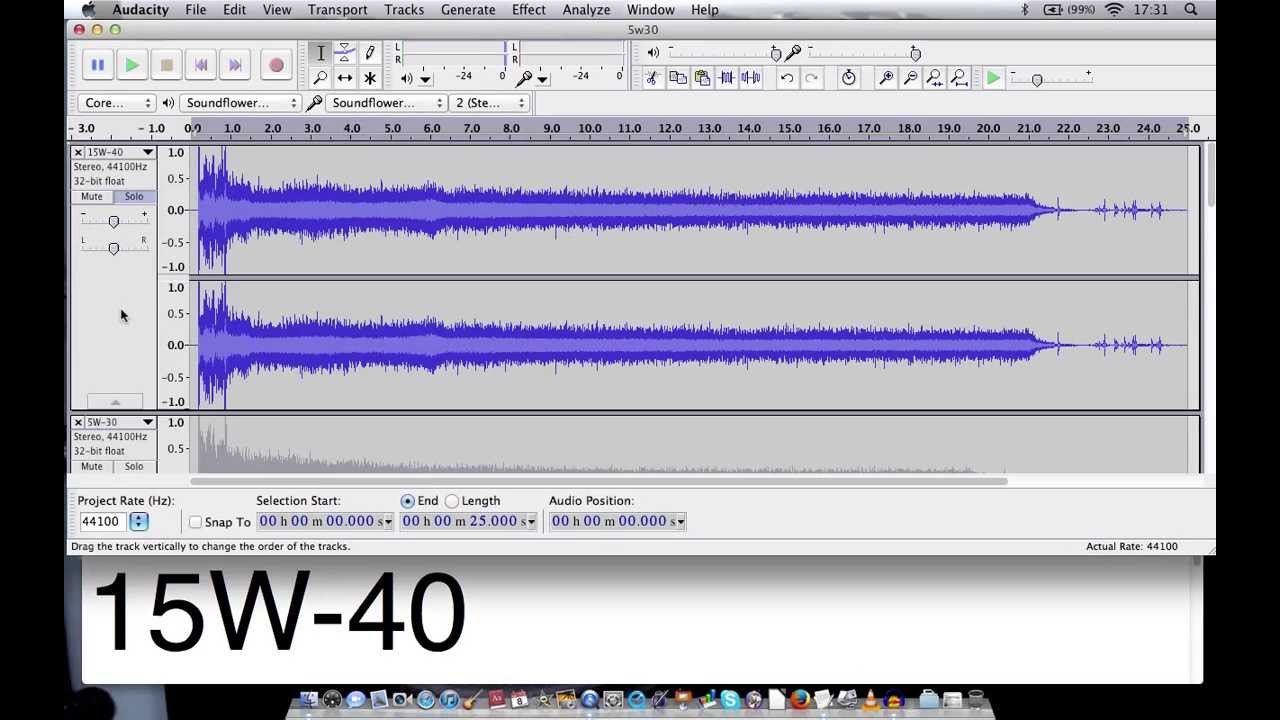Click the Redo arrow icon
This screenshot has height=720, width=1280.
point(811,78)
